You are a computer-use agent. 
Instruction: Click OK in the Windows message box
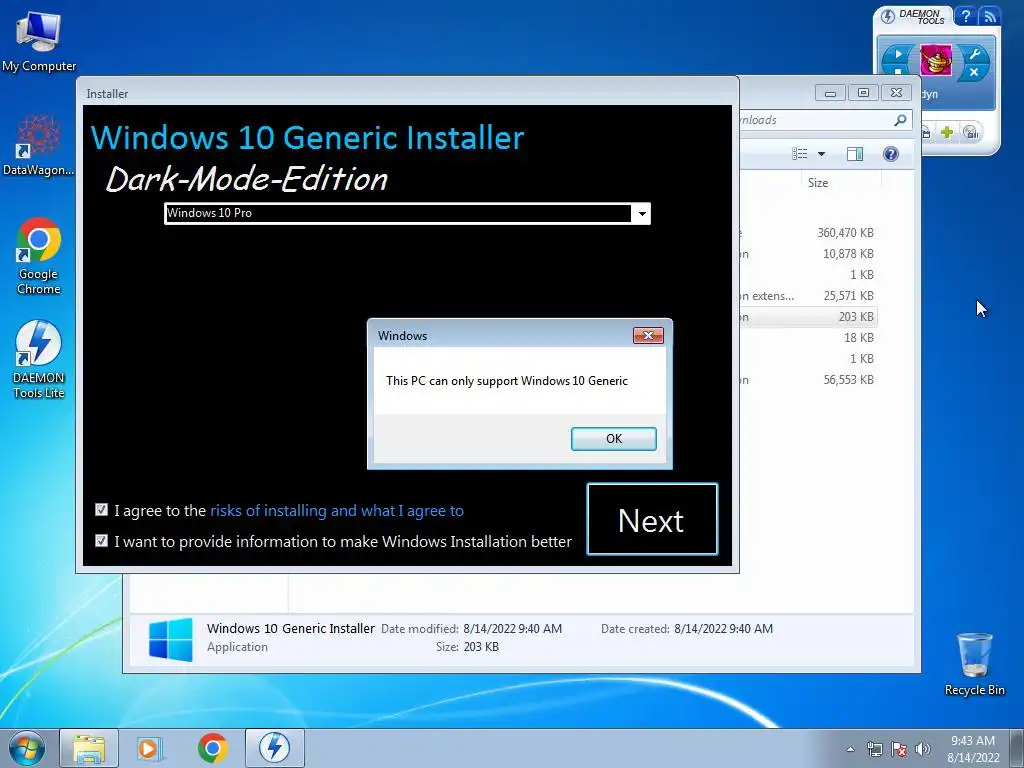point(613,439)
